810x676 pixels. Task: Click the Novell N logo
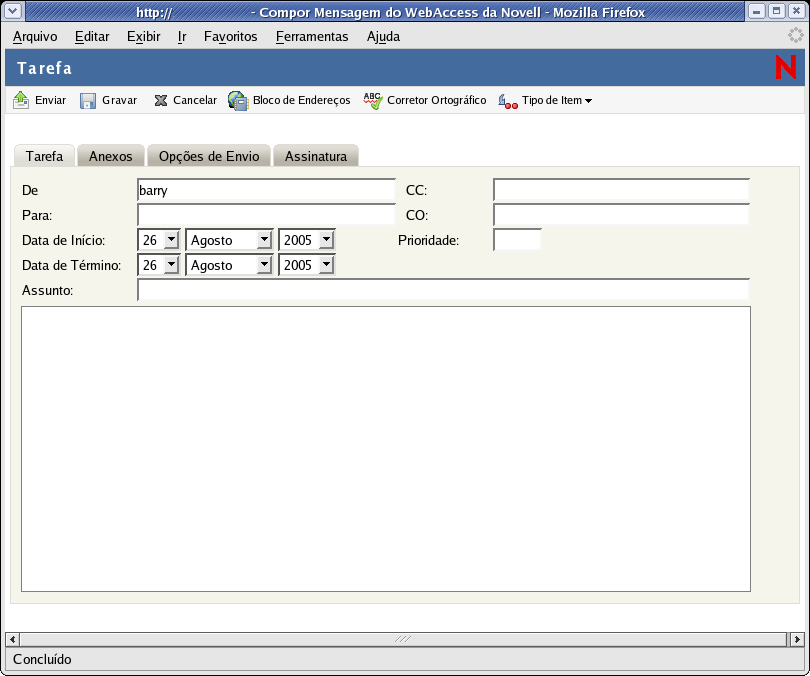(786, 68)
